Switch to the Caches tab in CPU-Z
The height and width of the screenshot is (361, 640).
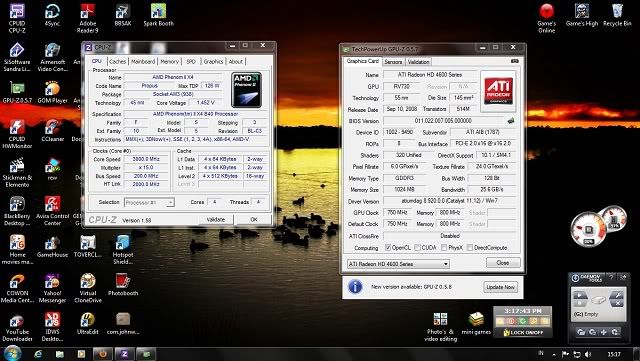coord(118,61)
